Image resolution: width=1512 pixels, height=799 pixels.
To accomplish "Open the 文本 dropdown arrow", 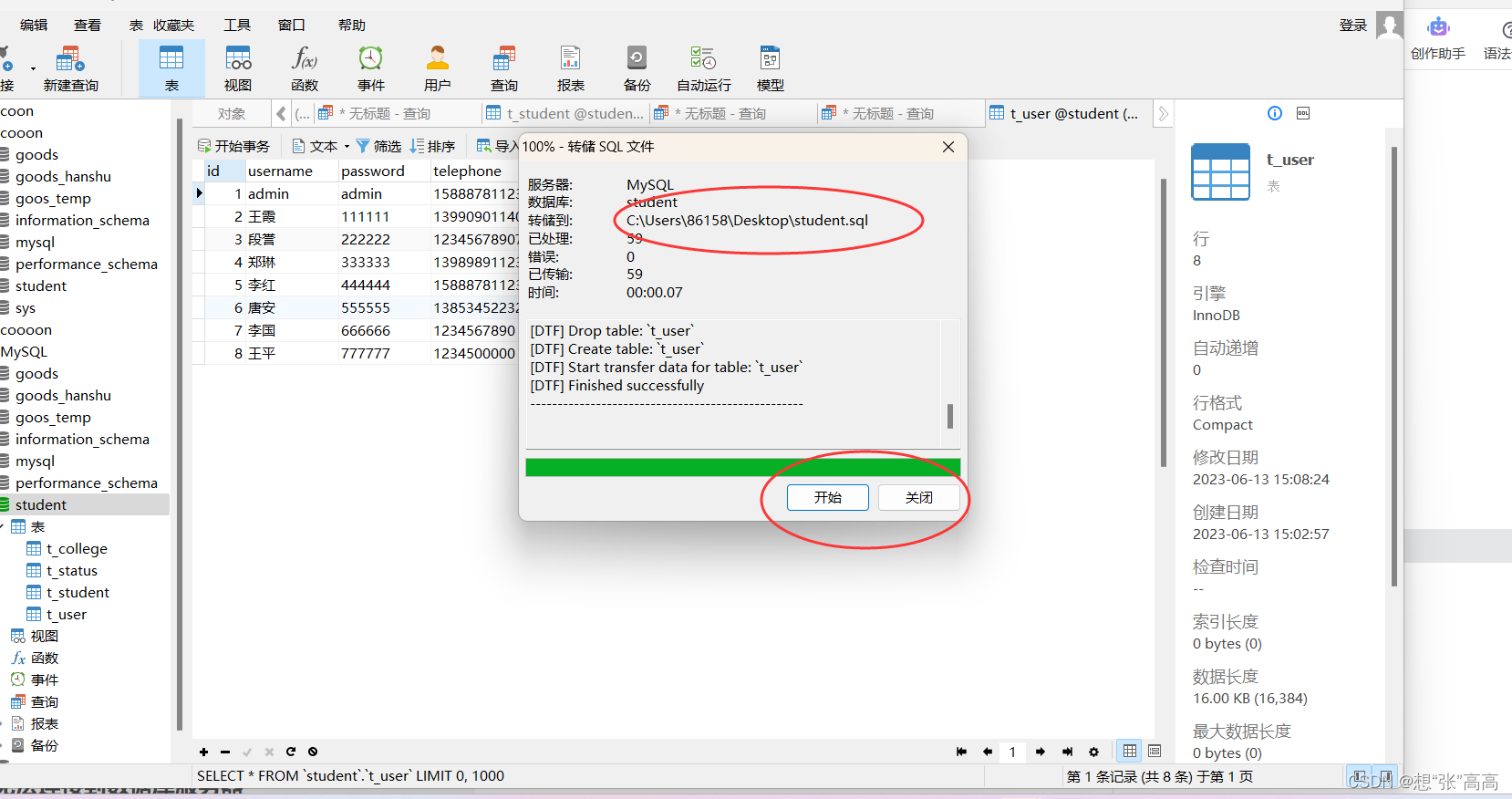I will click(x=347, y=146).
